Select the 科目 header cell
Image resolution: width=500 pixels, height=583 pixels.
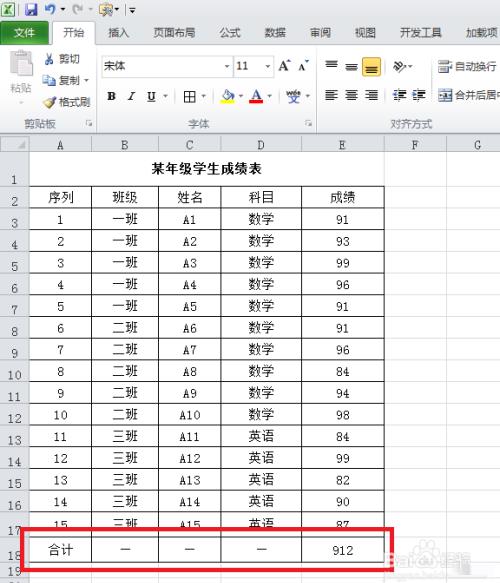tap(261, 197)
